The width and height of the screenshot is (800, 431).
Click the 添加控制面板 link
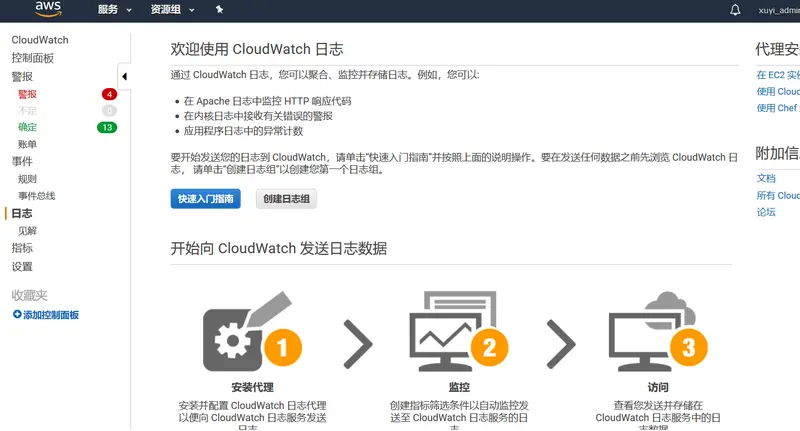(51, 315)
